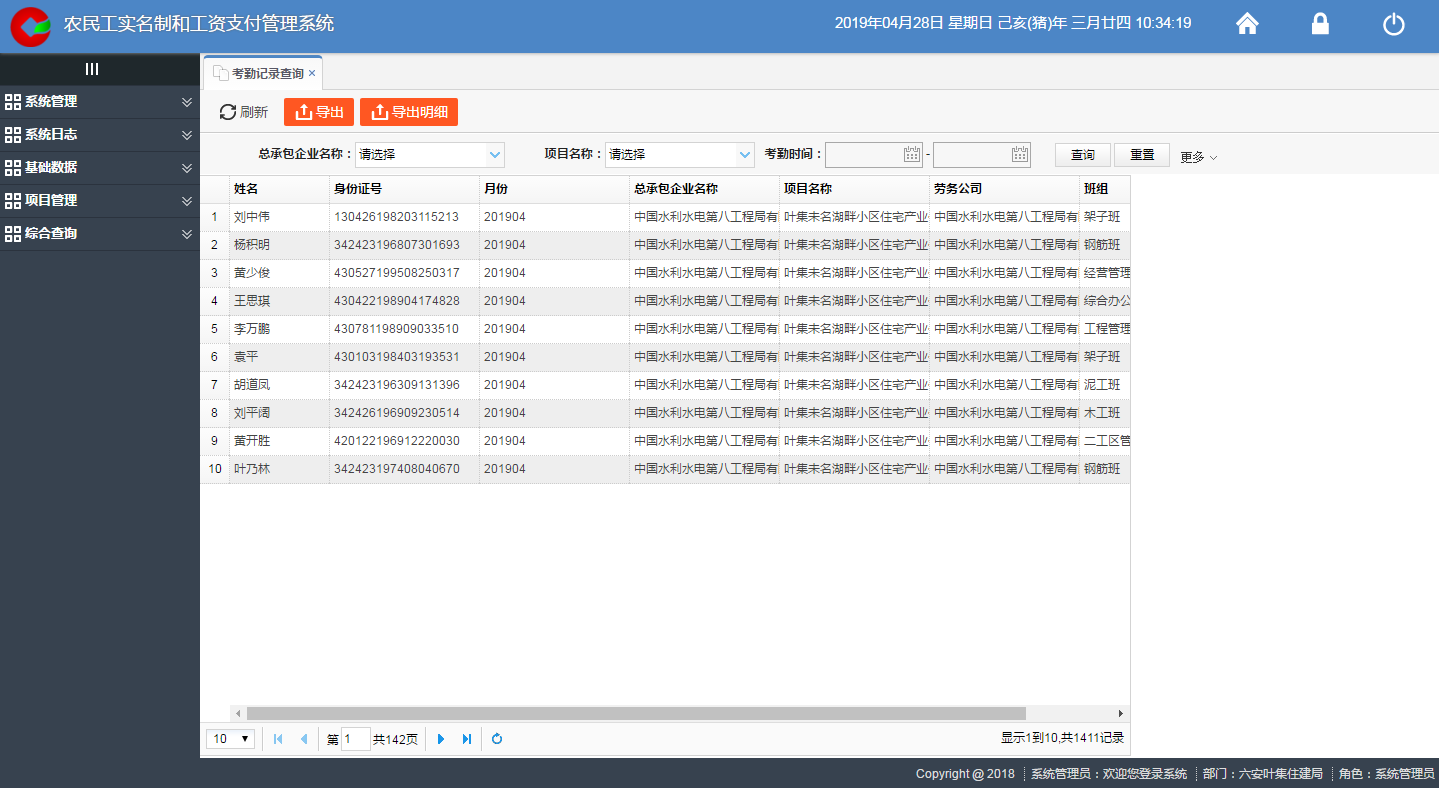
Task: Go to previous page of results
Action: coord(304,739)
